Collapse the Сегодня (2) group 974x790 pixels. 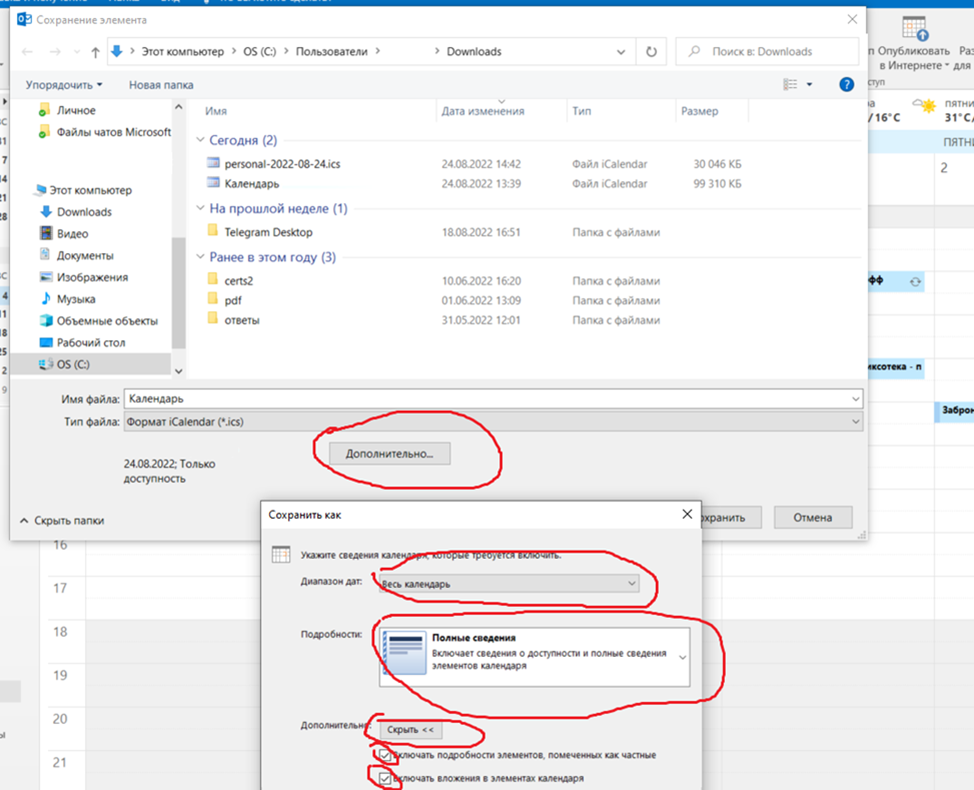(200, 140)
